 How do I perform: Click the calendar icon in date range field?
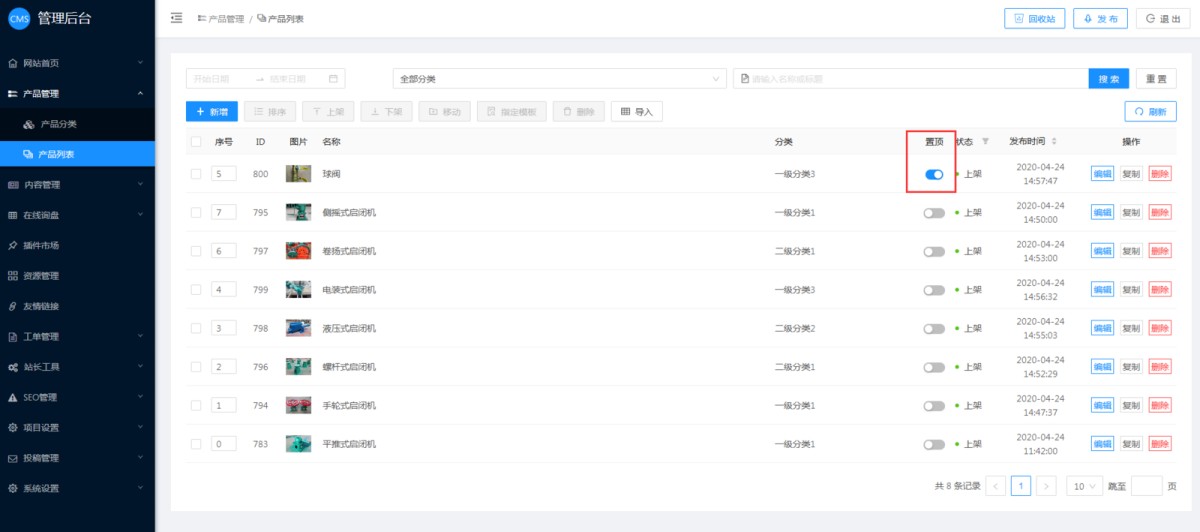(334, 79)
